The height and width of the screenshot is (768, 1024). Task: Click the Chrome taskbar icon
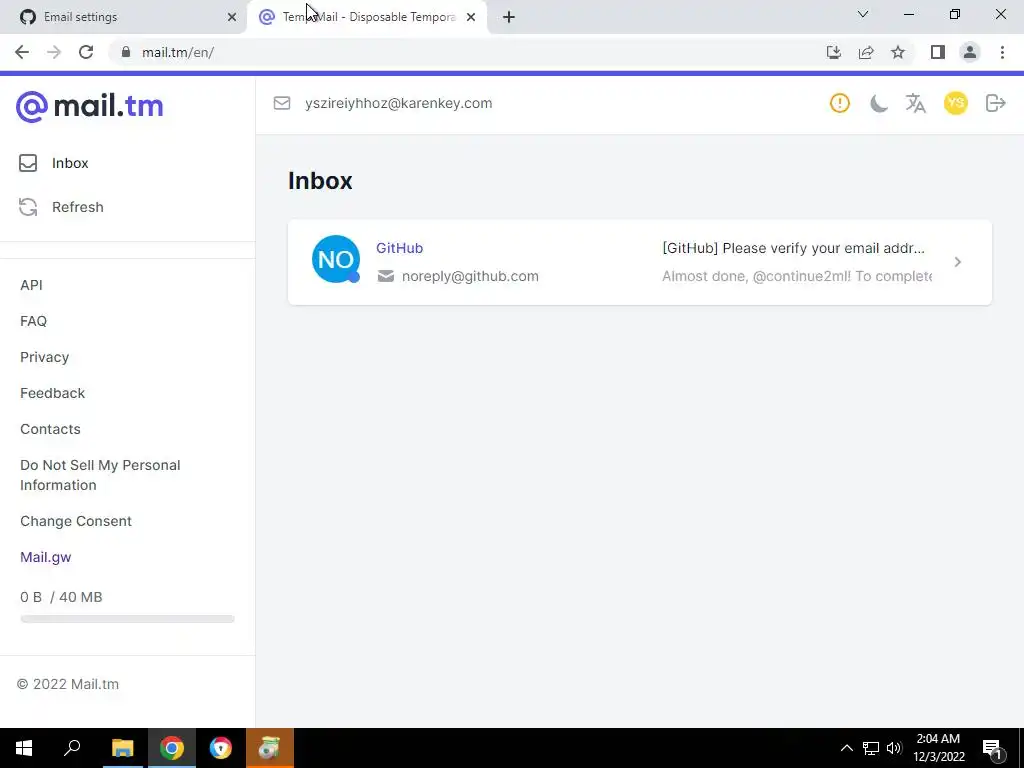click(x=172, y=748)
